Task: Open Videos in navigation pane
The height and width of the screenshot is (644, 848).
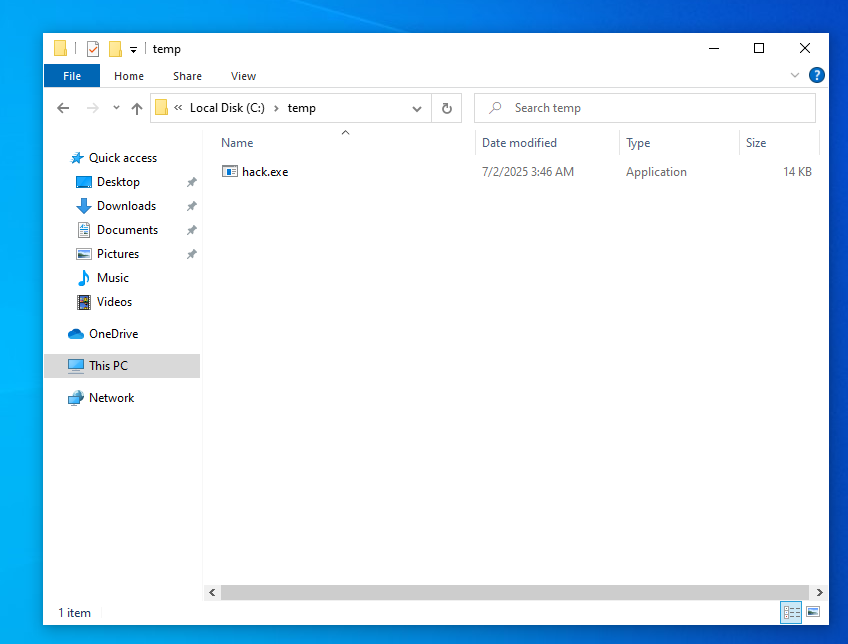Action: pos(114,302)
